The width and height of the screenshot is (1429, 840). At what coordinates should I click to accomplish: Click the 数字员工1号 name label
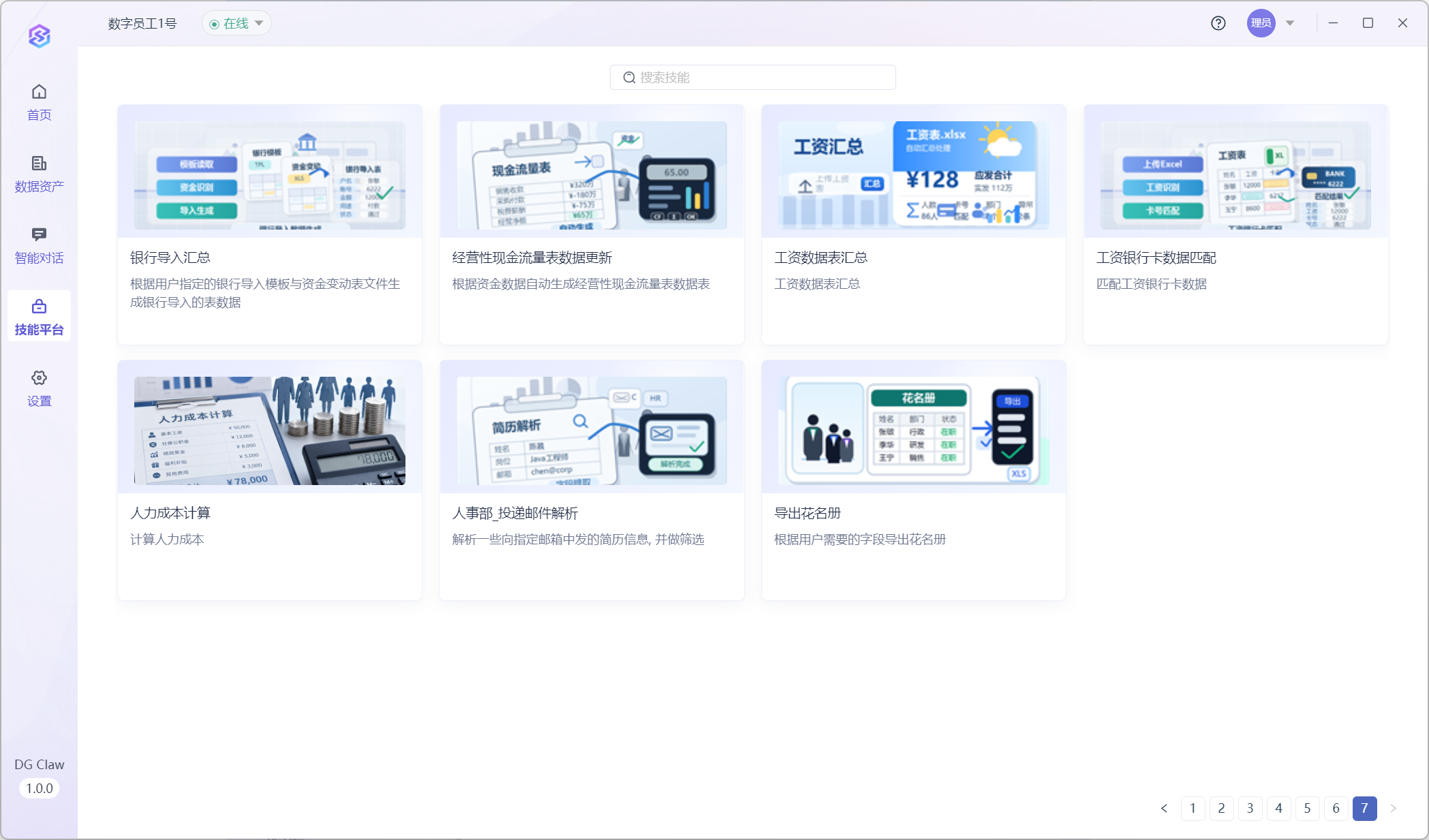(142, 23)
